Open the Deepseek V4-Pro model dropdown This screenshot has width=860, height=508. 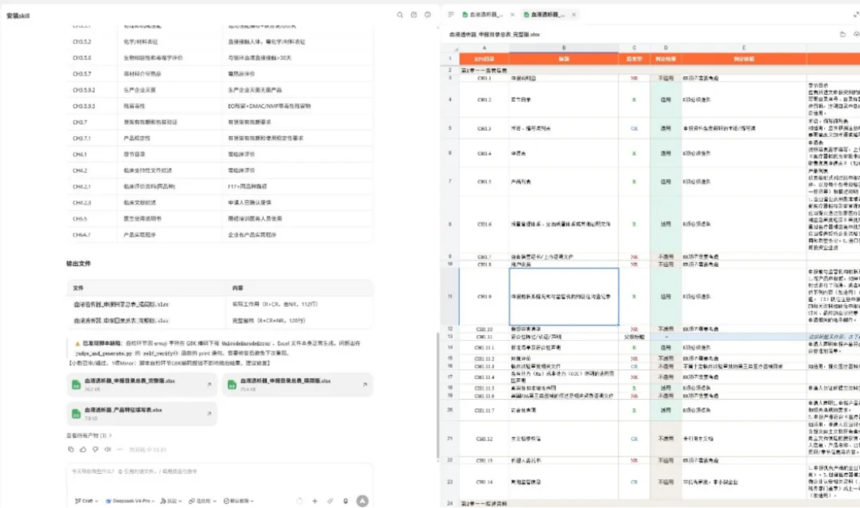point(130,501)
